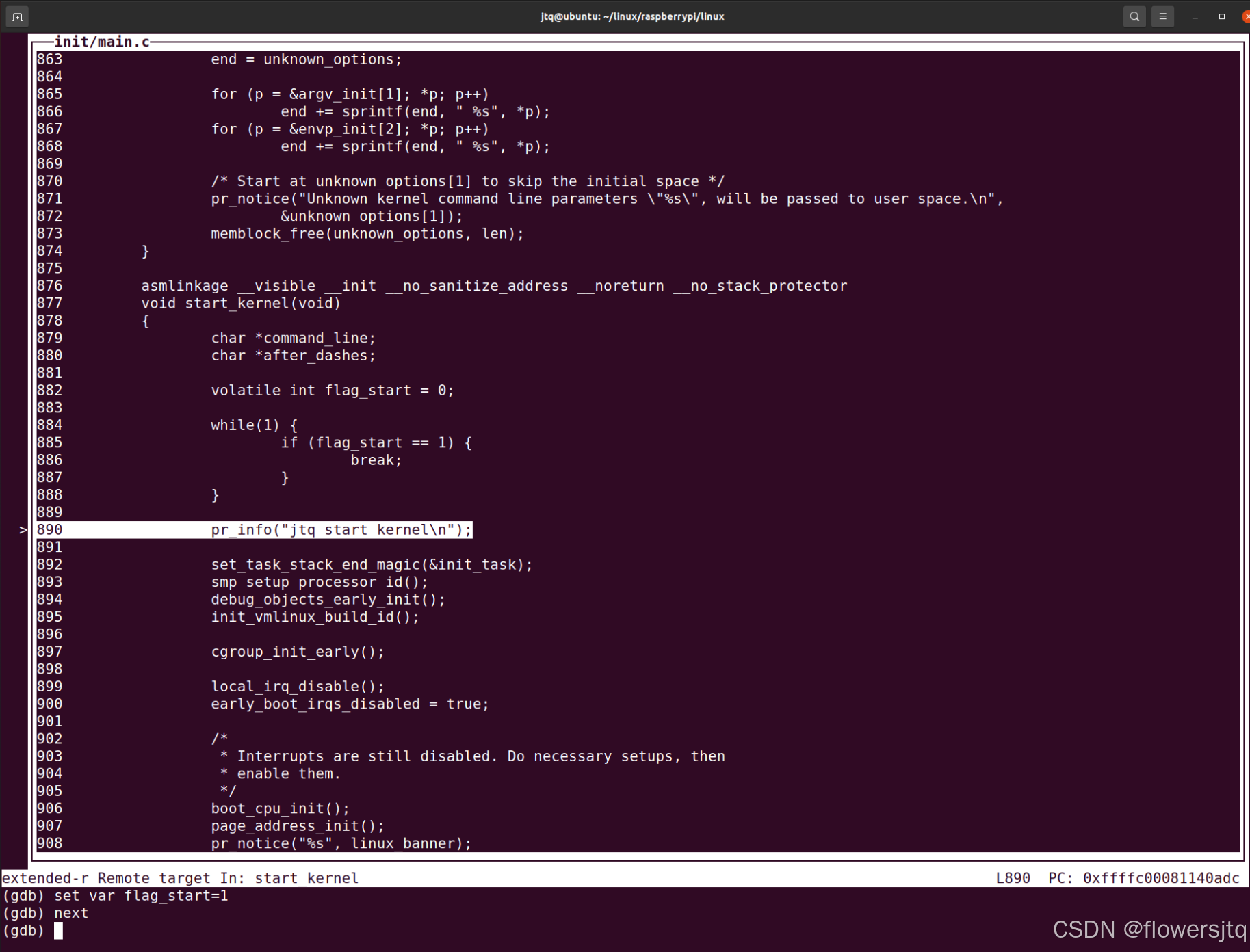Image resolution: width=1250 pixels, height=952 pixels.
Task: Click line number 876
Action: click(49, 286)
